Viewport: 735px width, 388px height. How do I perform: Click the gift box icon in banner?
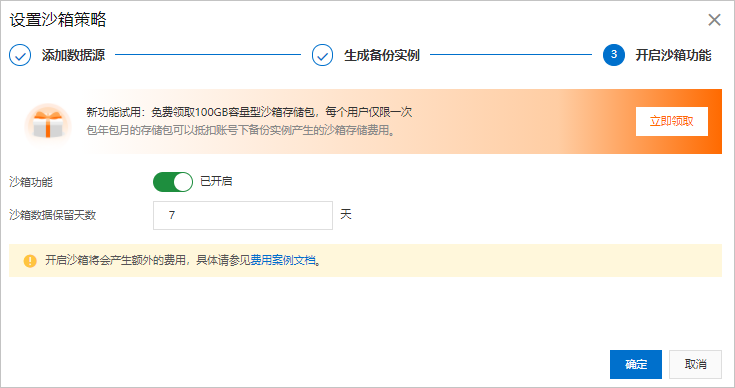tap(48, 124)
